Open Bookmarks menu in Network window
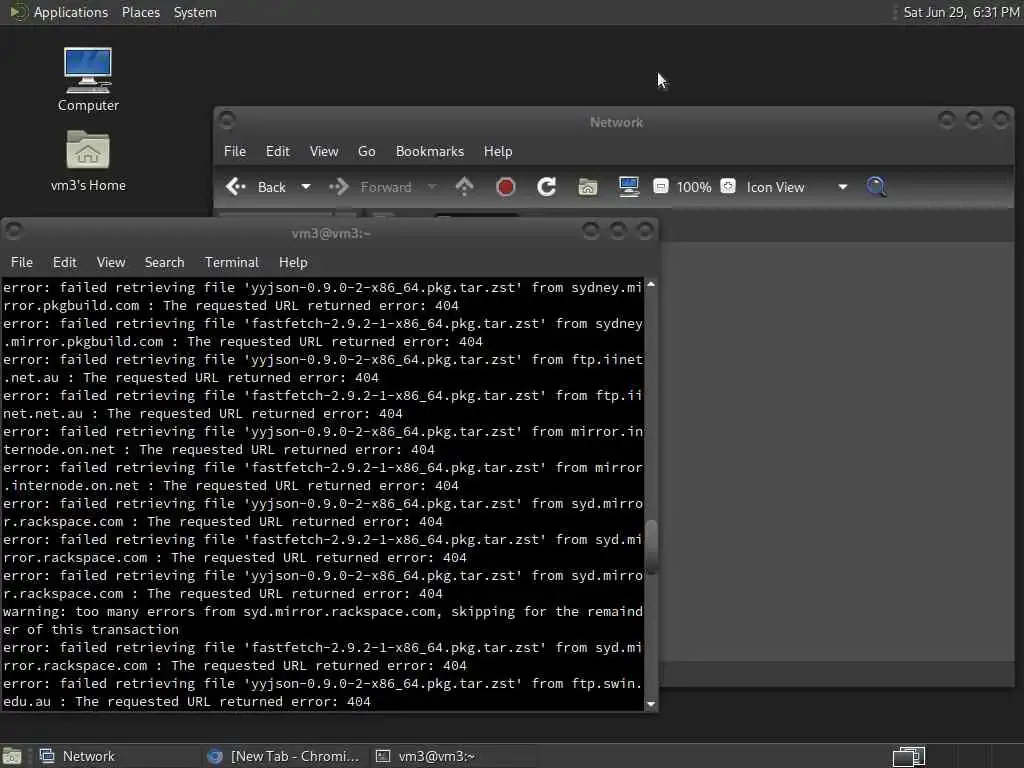 [x=430, y=152]
